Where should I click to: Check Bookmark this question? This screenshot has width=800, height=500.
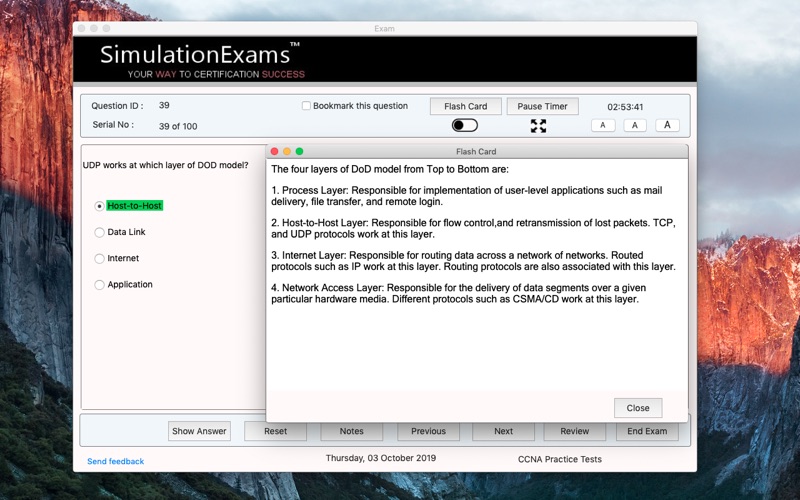(306, 106)
